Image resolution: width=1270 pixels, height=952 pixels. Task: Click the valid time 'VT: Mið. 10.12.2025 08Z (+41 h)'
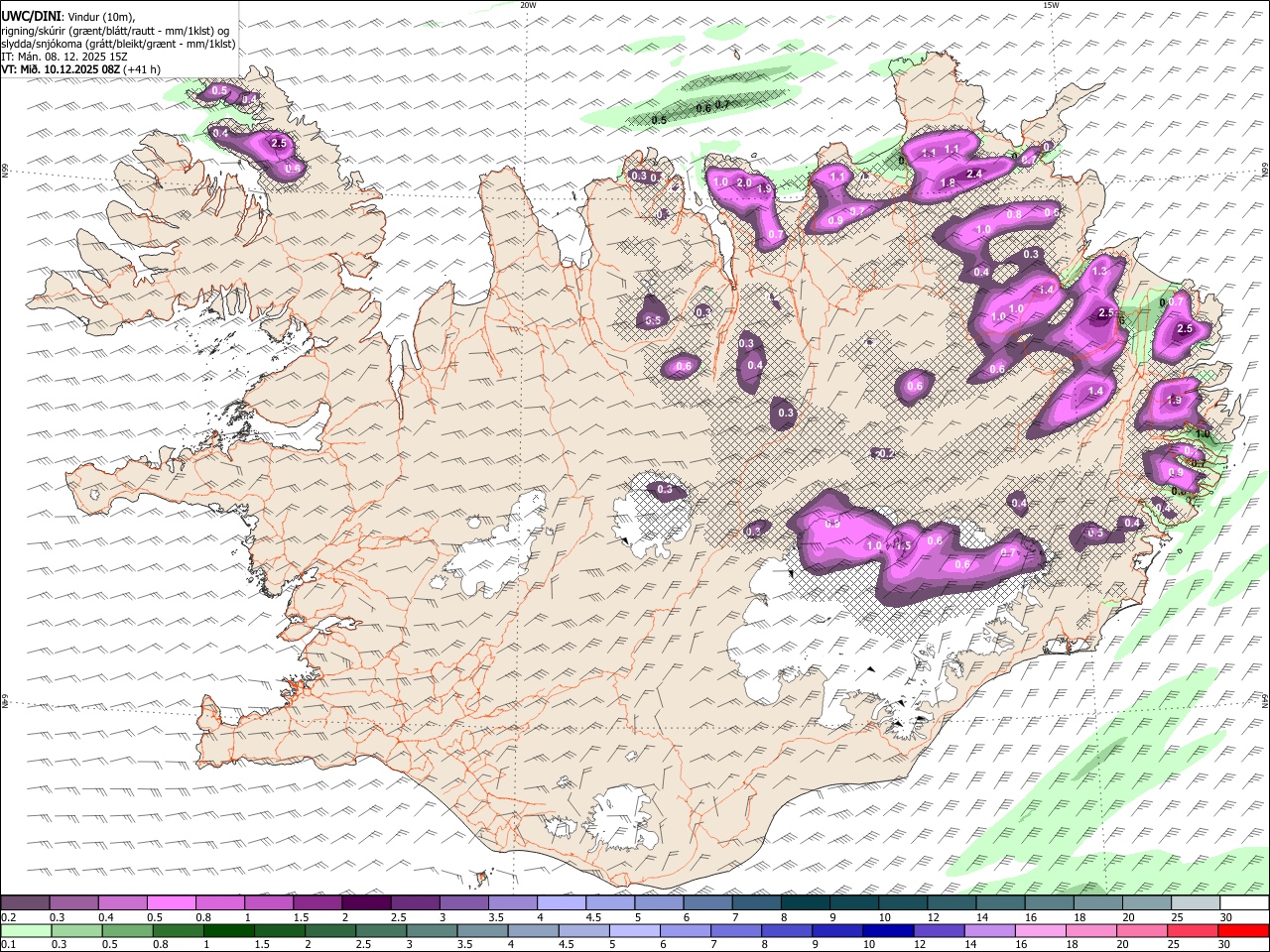80,69
